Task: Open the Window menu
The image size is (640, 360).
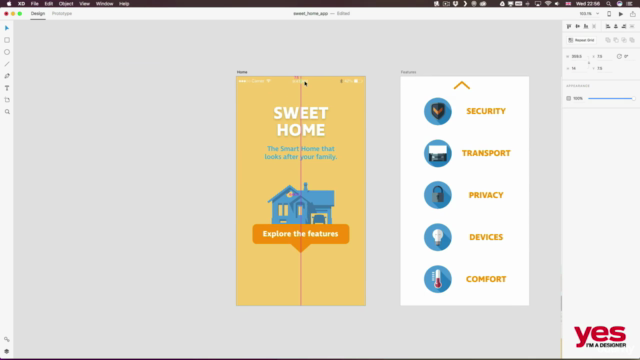Action: [104, 4]
